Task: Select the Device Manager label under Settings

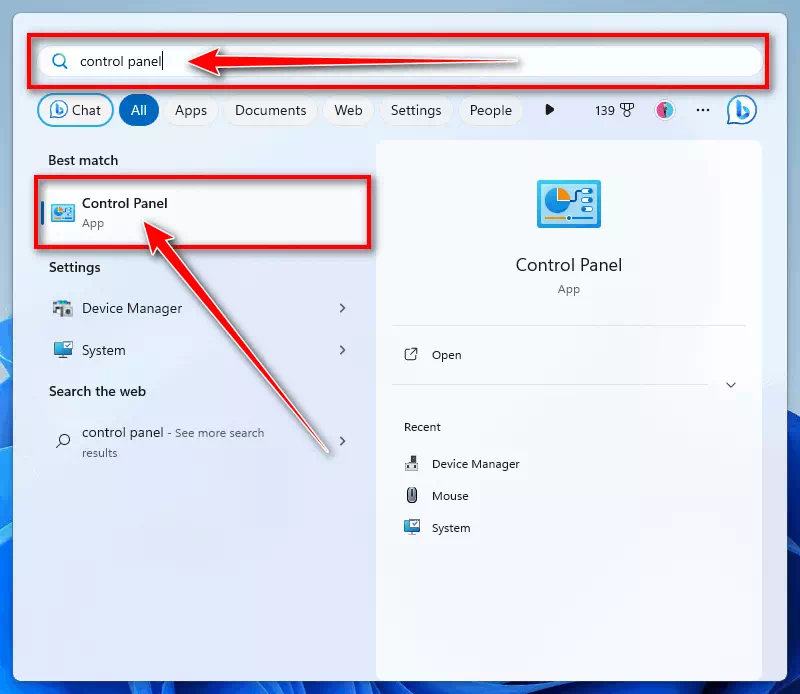Action: click(x=132, y=308)
